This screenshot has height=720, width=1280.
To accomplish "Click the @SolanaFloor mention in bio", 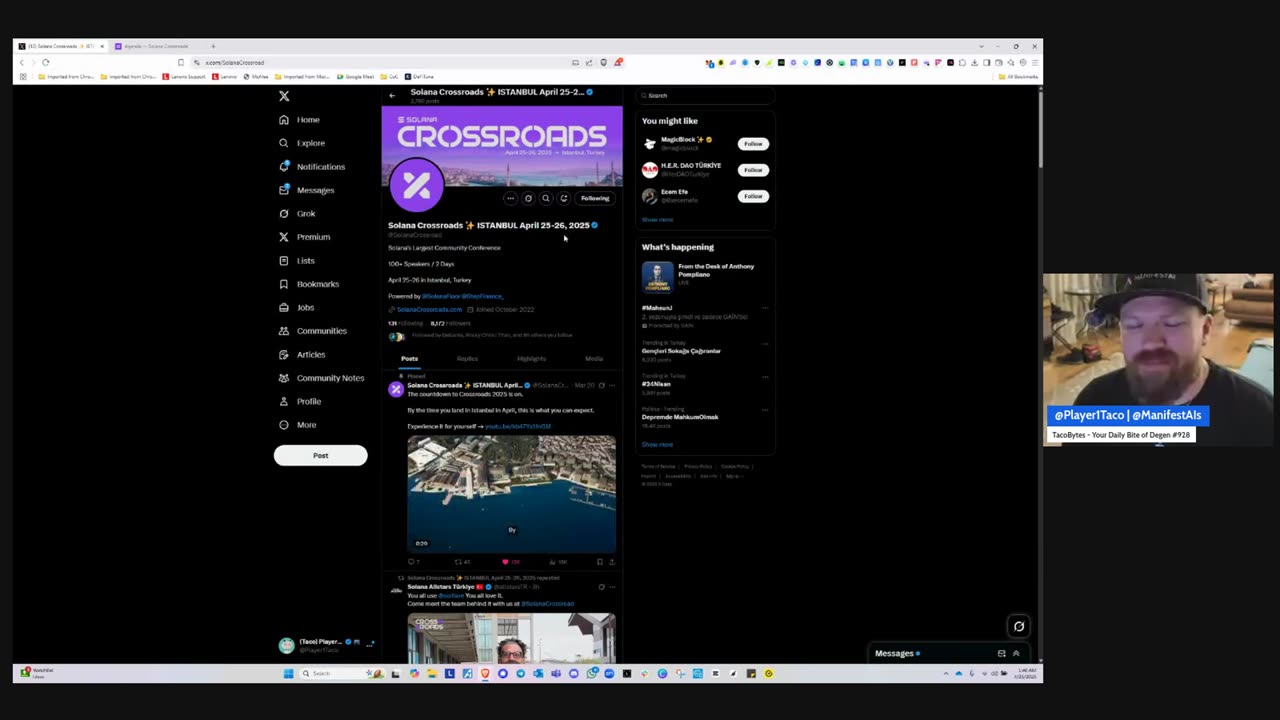I will (440, 296).
